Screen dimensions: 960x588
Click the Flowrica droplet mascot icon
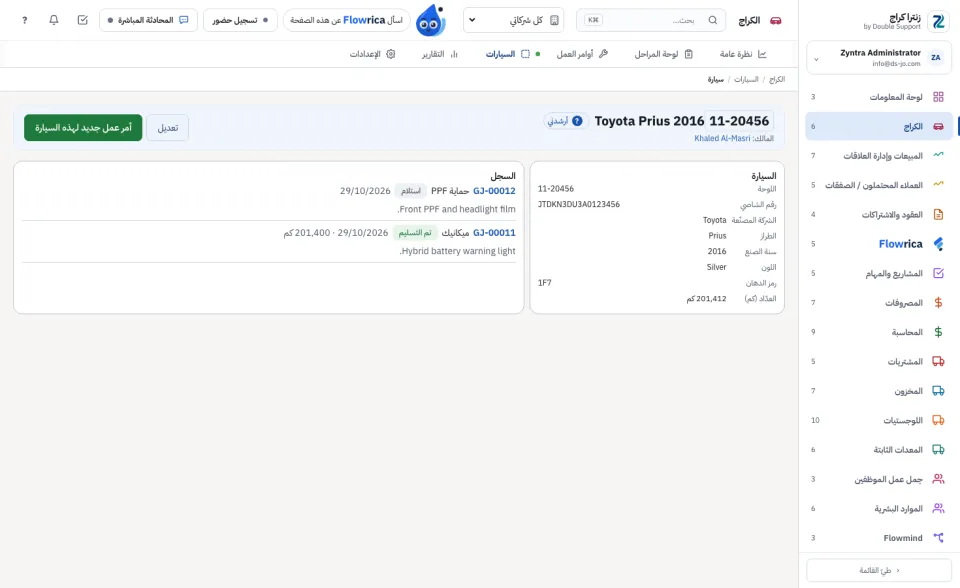coord(430,20)
